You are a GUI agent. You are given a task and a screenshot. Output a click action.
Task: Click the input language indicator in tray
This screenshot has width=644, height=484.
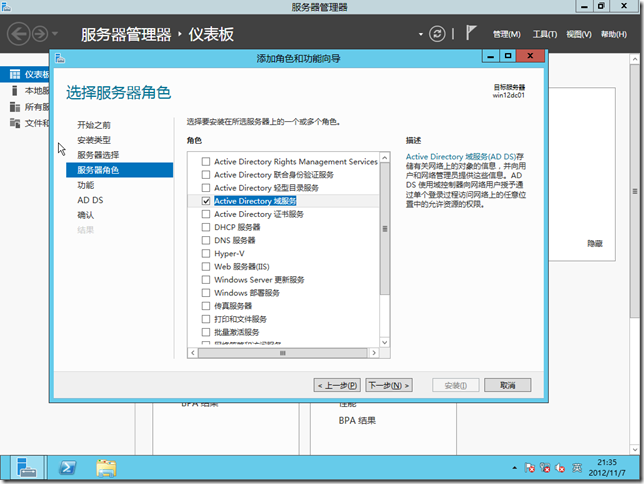coord(577,468)
